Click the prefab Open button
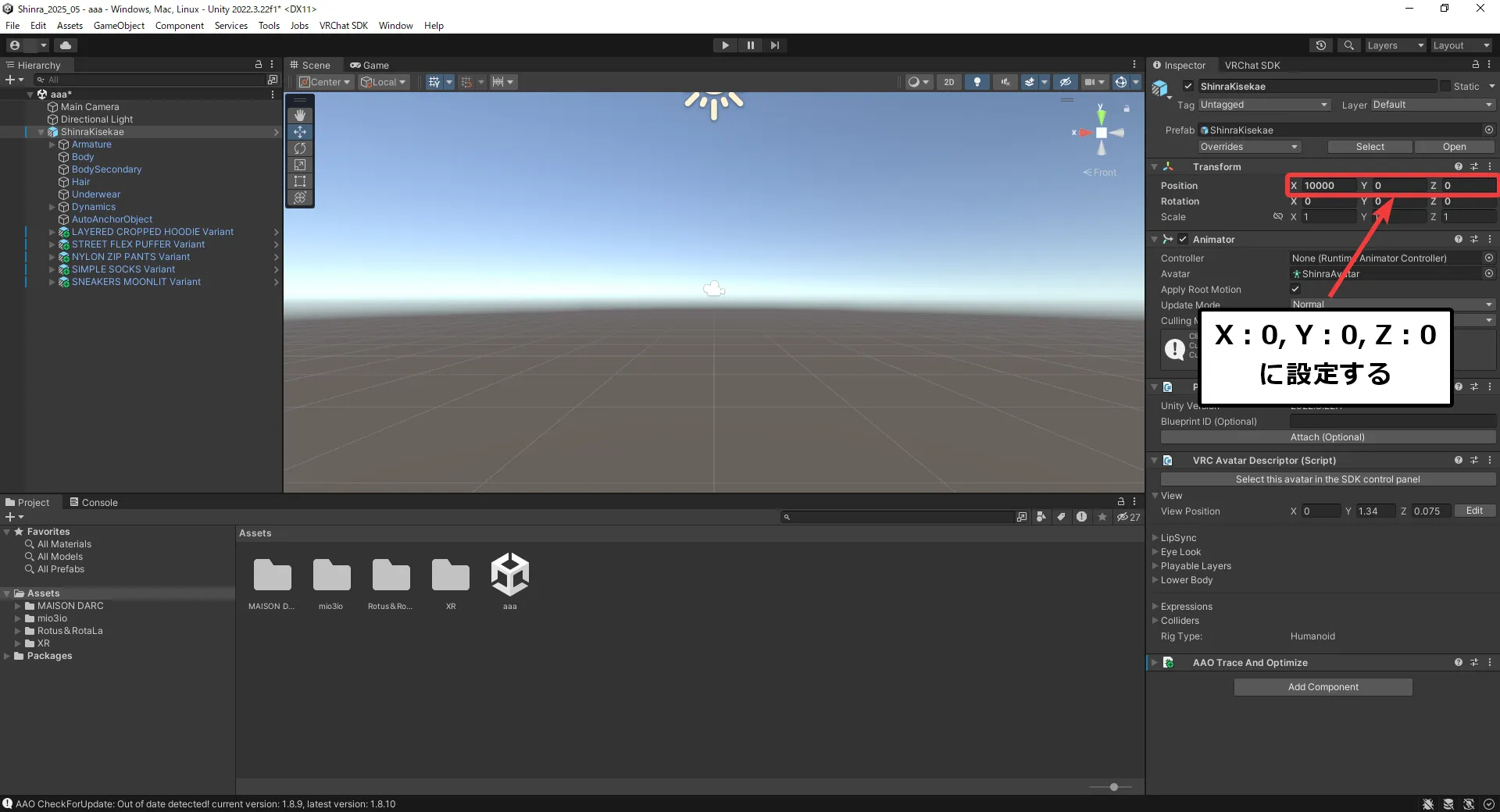 tap(1454, 147)
